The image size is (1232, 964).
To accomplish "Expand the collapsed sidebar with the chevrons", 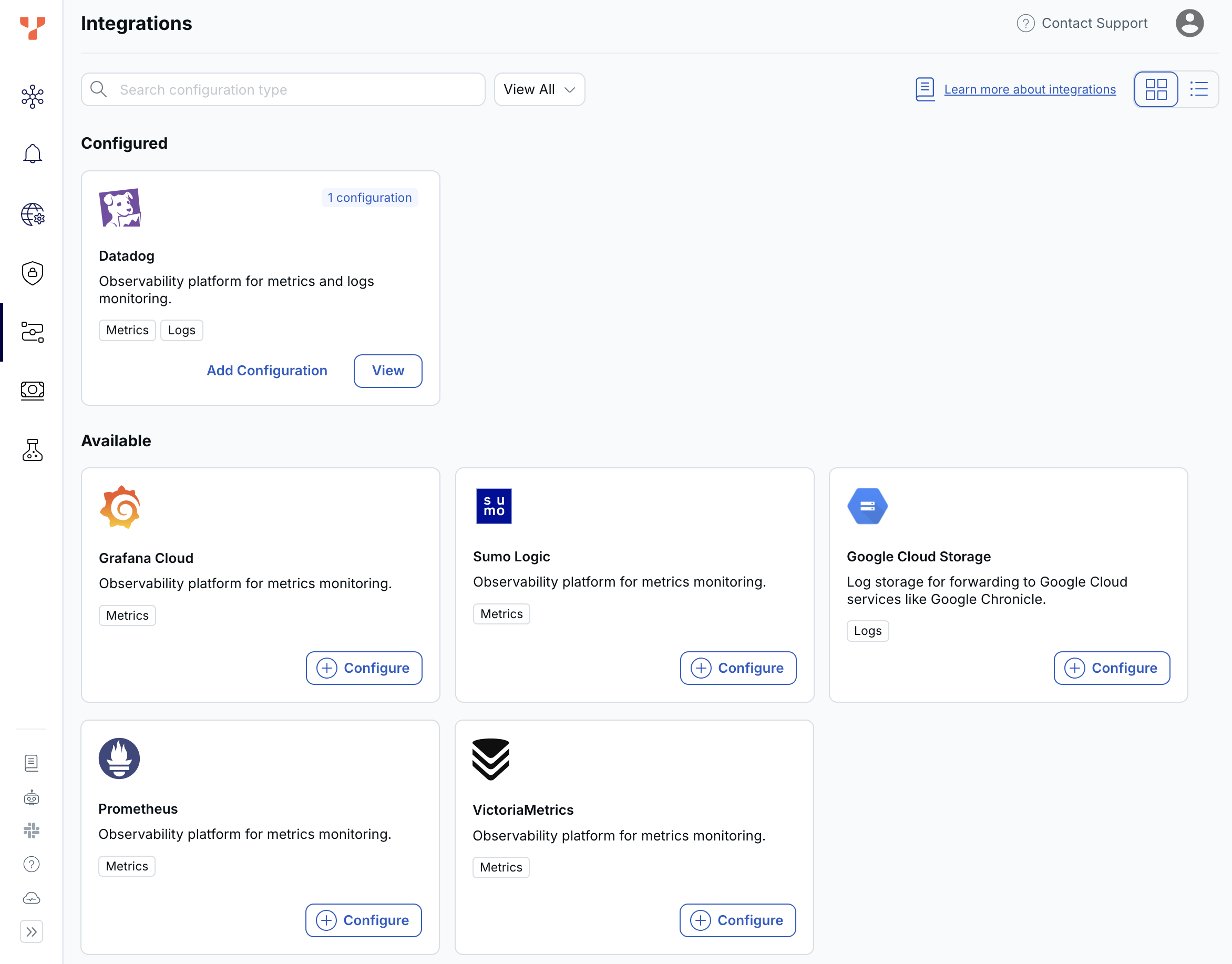I will [32, 932].
